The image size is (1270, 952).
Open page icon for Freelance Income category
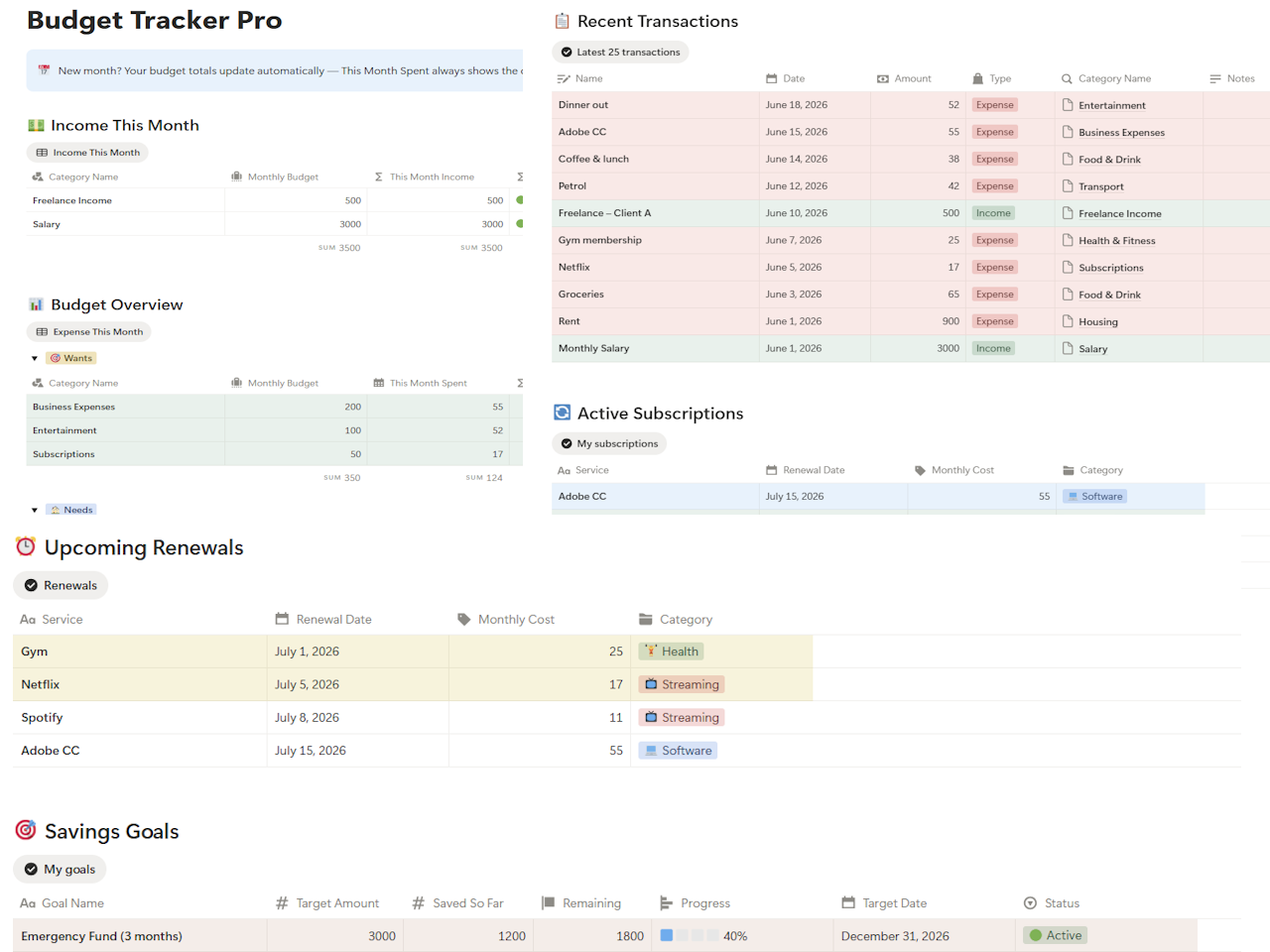pyautogui.click(x=1068, y=213)
